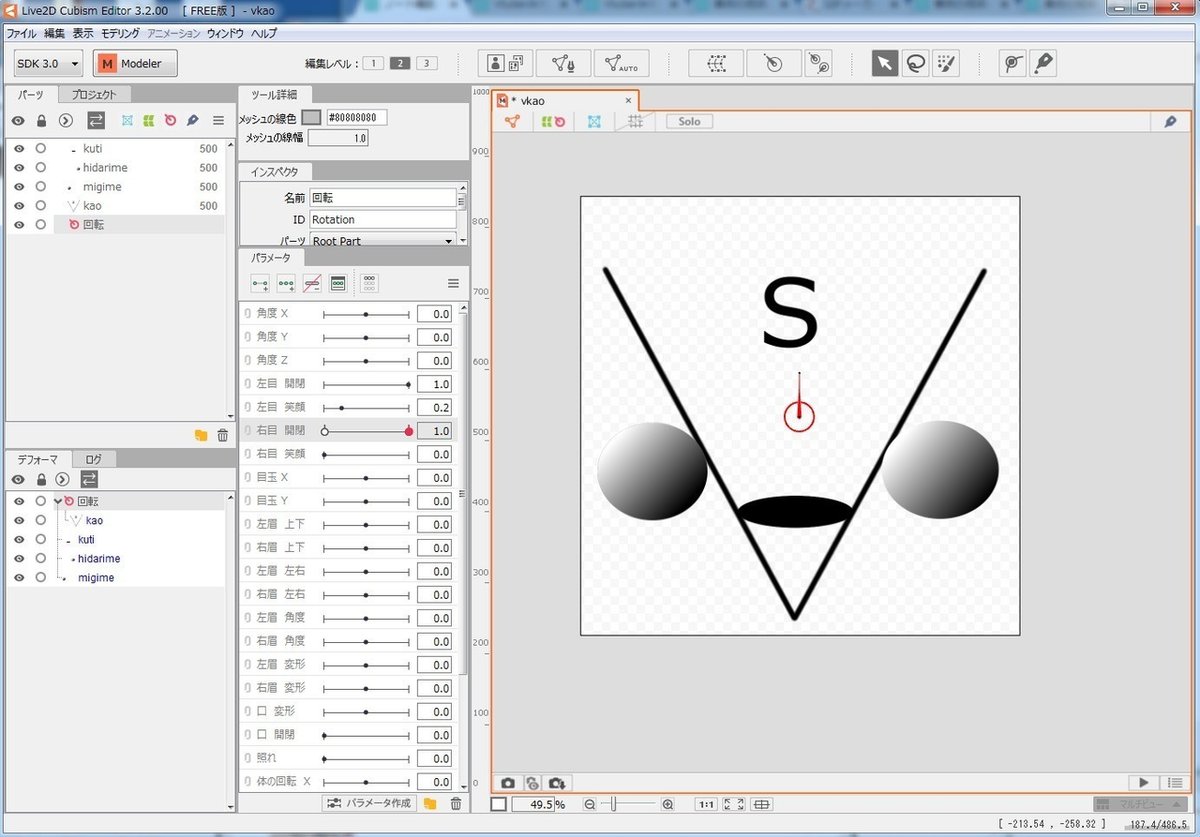Toggle visibility of kao in deformer panel
Viewport: 1200px width, 837px height.
coord(18,520)
